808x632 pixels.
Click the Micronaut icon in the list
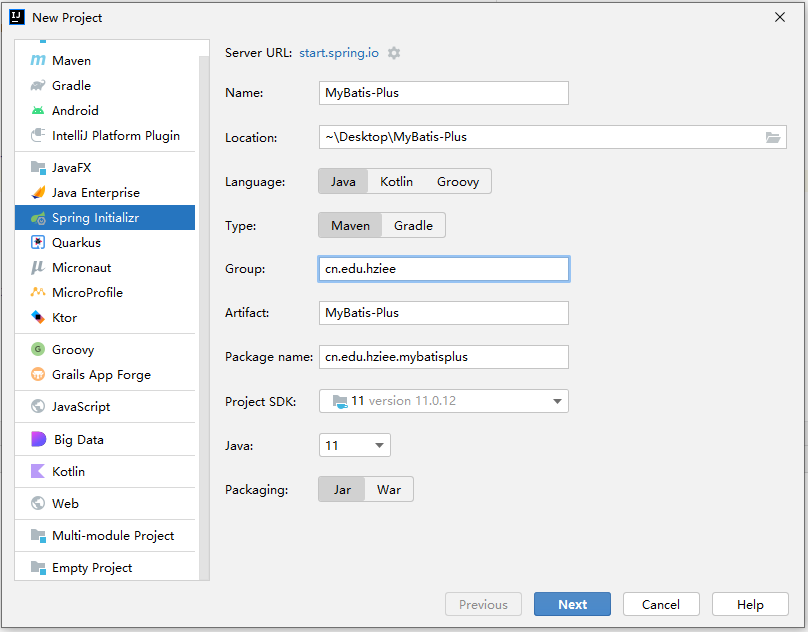38,267
